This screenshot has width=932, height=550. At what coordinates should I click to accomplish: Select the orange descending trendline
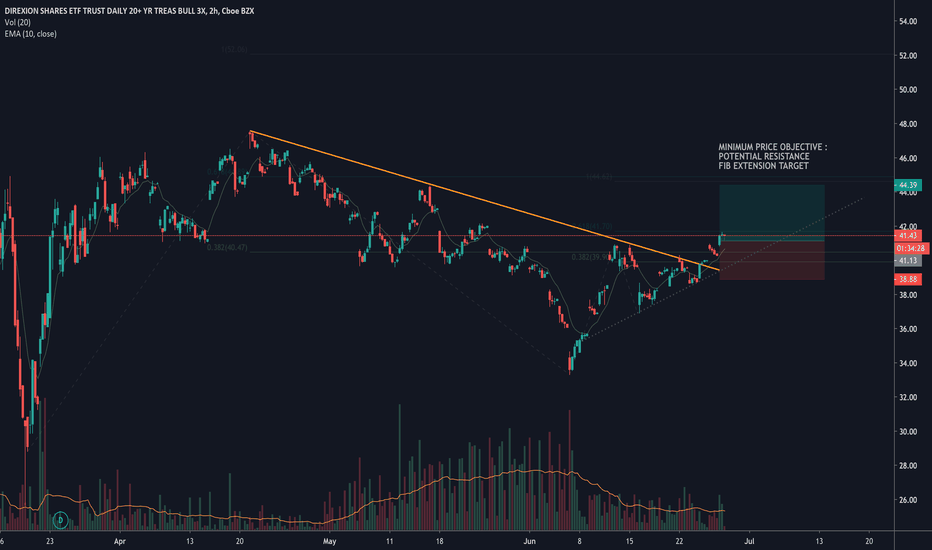point(484,201)
